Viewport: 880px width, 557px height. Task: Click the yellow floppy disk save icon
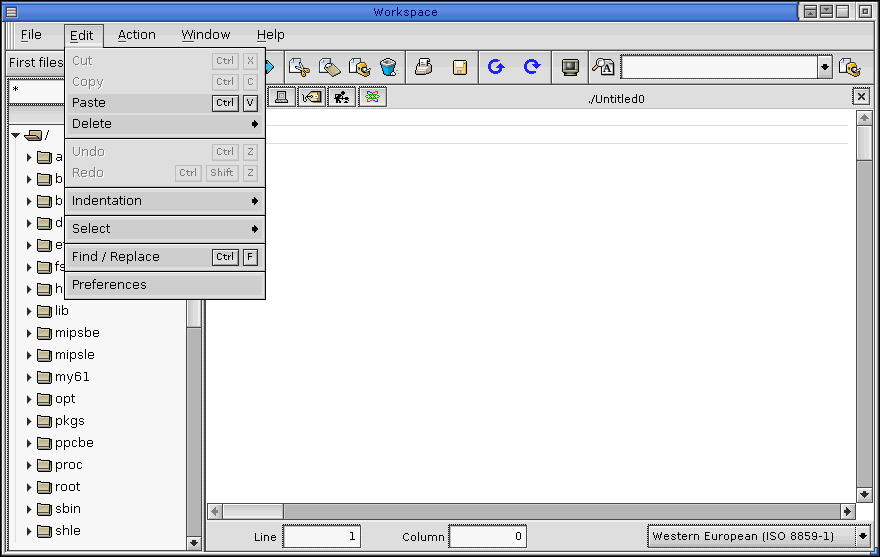tap(459, 67)
